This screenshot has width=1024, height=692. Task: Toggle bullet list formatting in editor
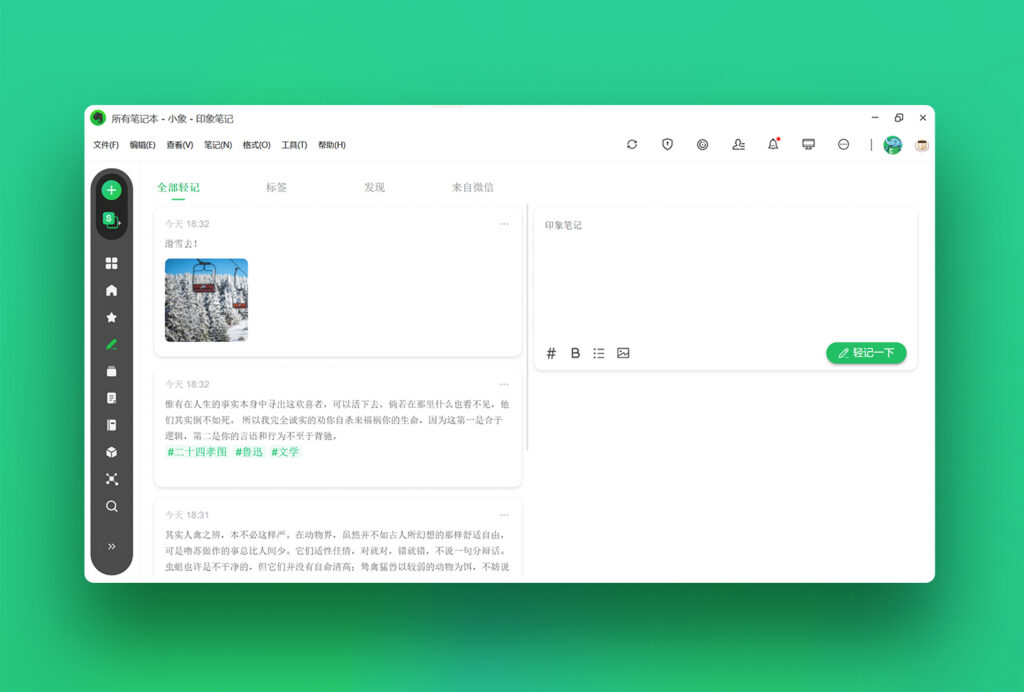tap(599, 353)
